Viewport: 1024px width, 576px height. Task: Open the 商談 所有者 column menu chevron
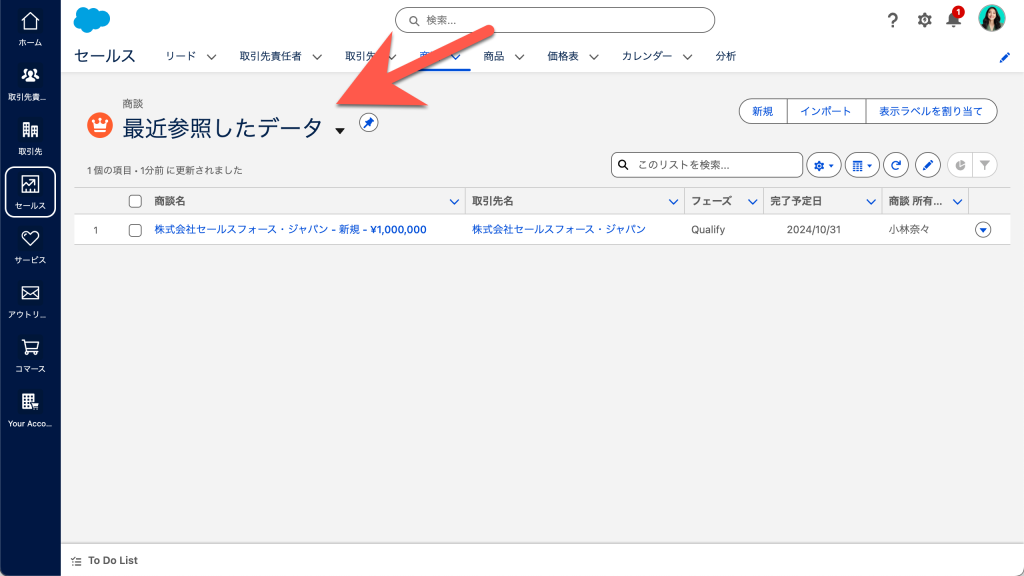coord(957,202)
